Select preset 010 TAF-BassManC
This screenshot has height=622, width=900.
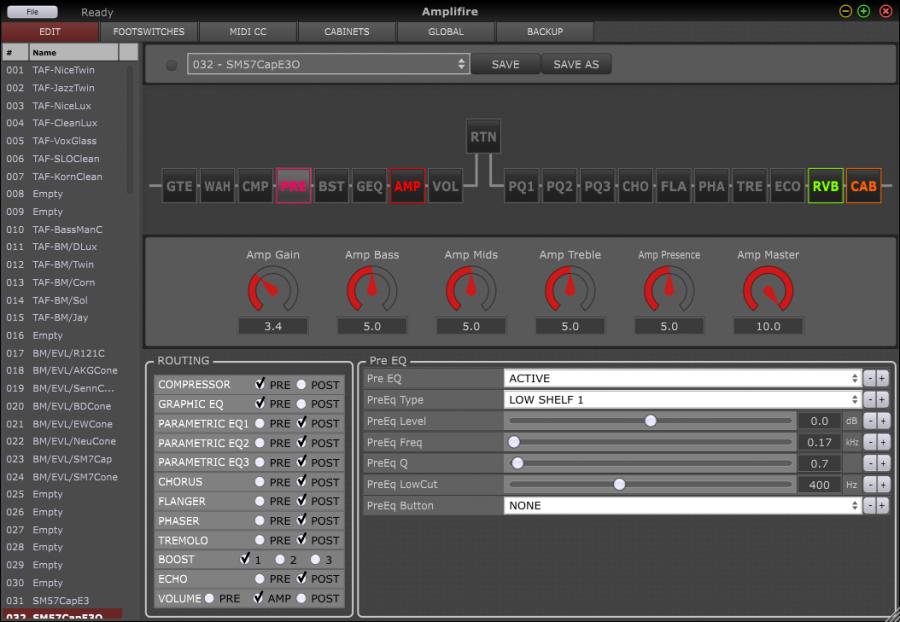pyautogui.click(x=63, y=230)
